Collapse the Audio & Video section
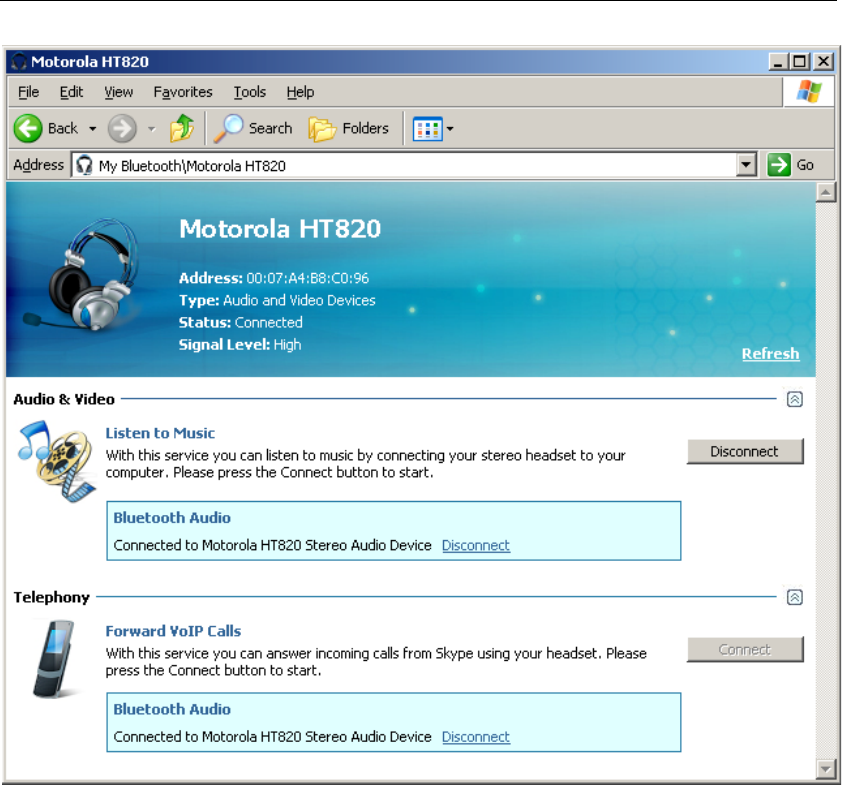 tap(795, 399)
